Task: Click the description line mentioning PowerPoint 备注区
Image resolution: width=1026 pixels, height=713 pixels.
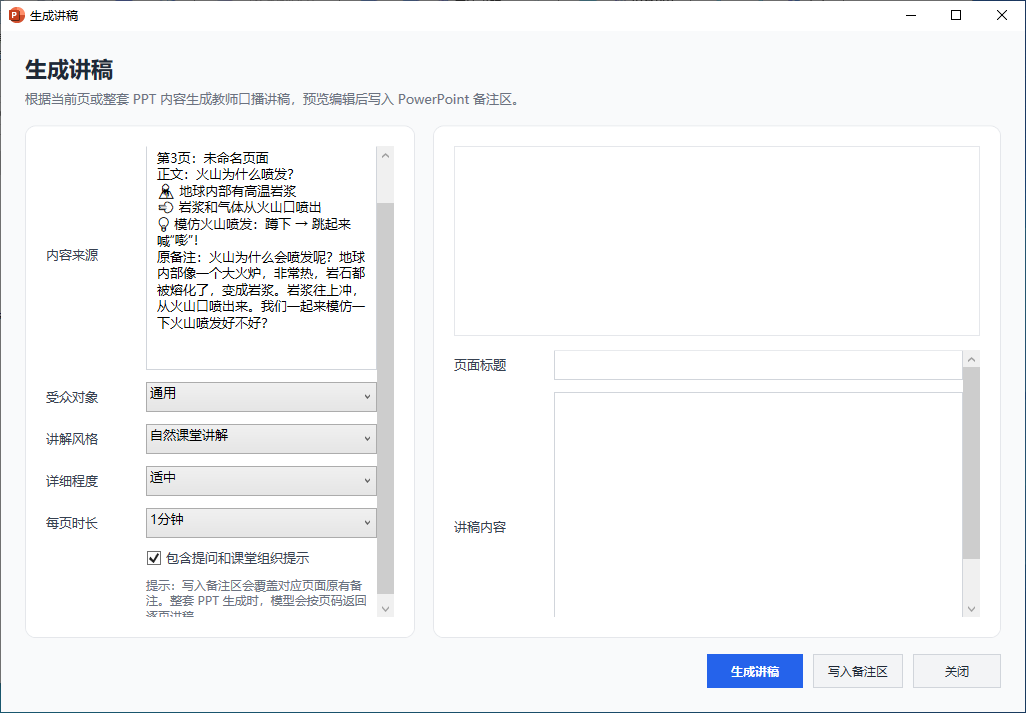Action: tap(273, 99)
